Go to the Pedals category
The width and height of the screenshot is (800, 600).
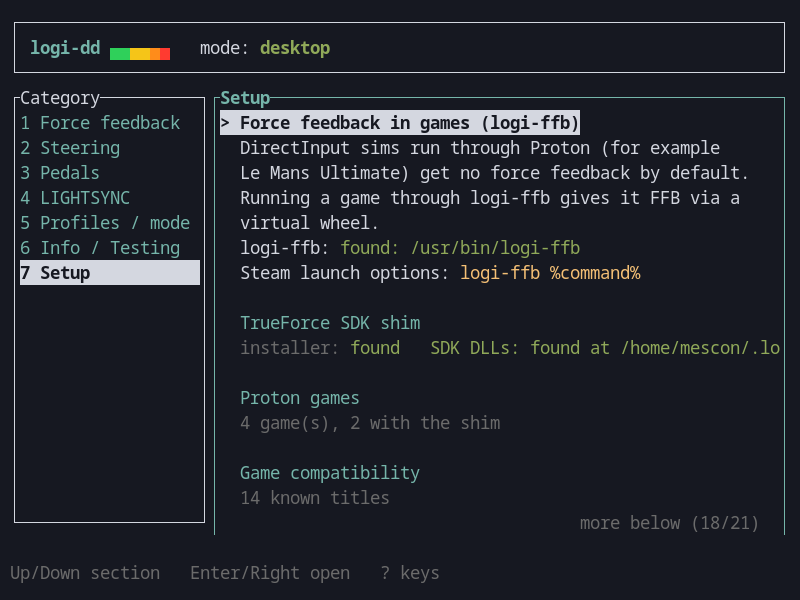(x=110, y=173)
